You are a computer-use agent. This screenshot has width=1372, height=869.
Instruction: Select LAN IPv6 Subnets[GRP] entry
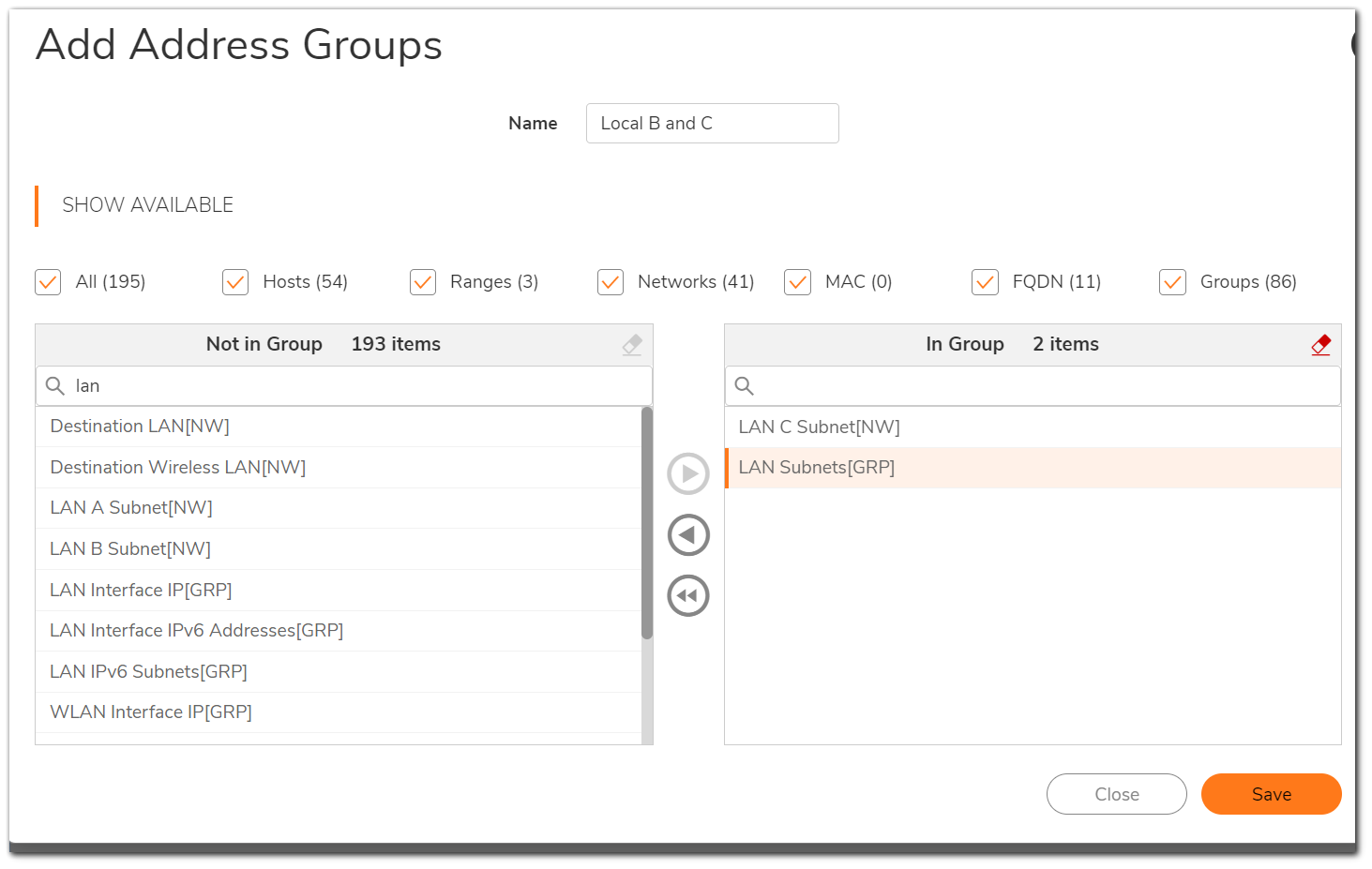339,672
